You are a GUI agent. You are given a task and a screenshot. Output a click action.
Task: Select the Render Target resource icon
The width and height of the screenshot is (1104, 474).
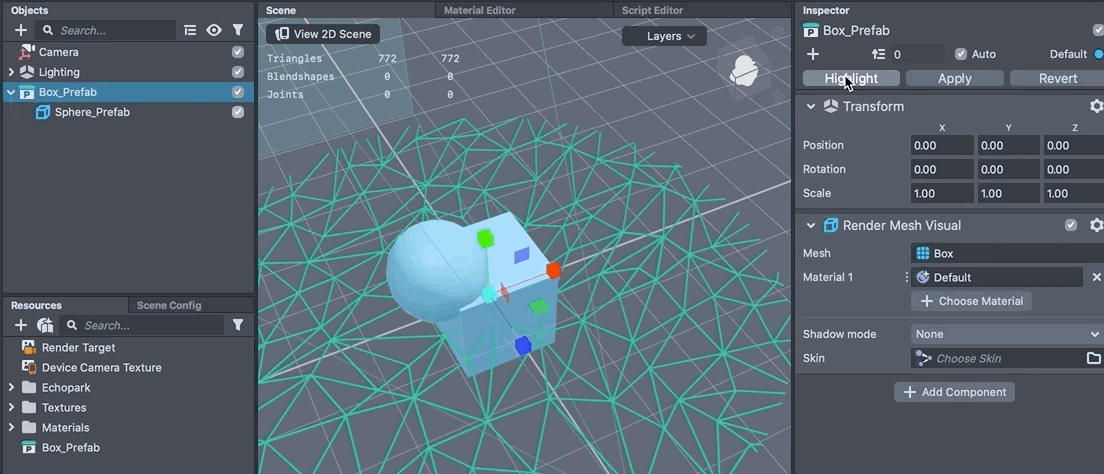click(x=29, y=347)
